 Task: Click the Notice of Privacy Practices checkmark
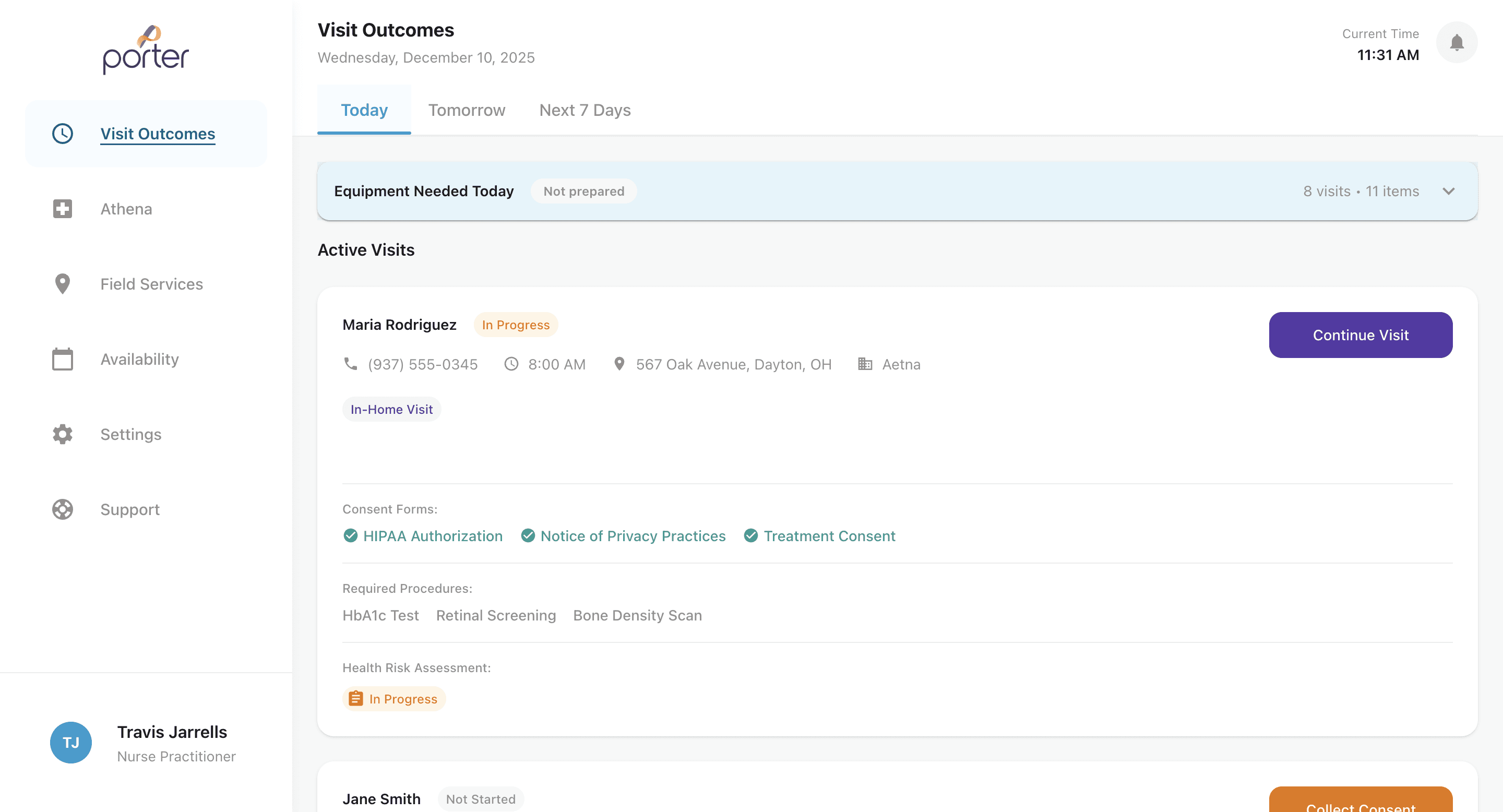pos(528,535)
